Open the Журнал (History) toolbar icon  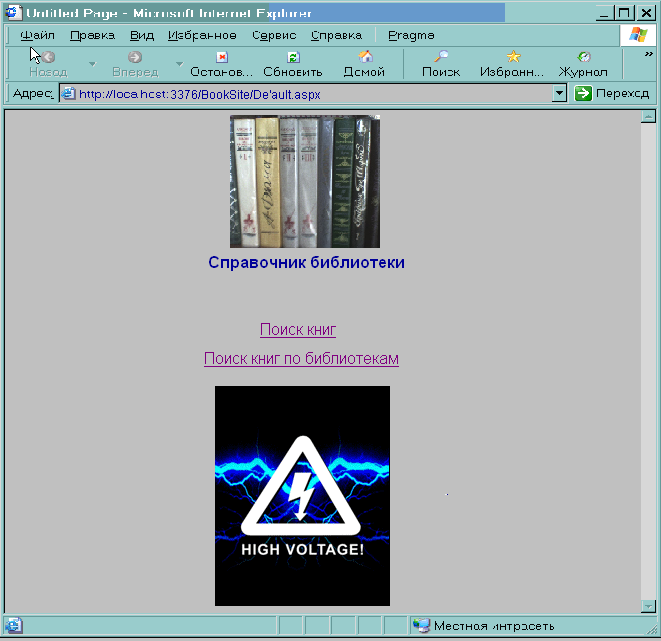pos(584,56)
